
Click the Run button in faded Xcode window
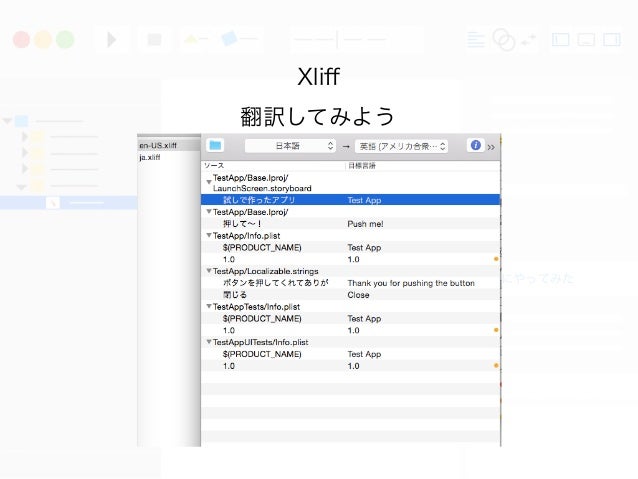click(x=111, y=39)
